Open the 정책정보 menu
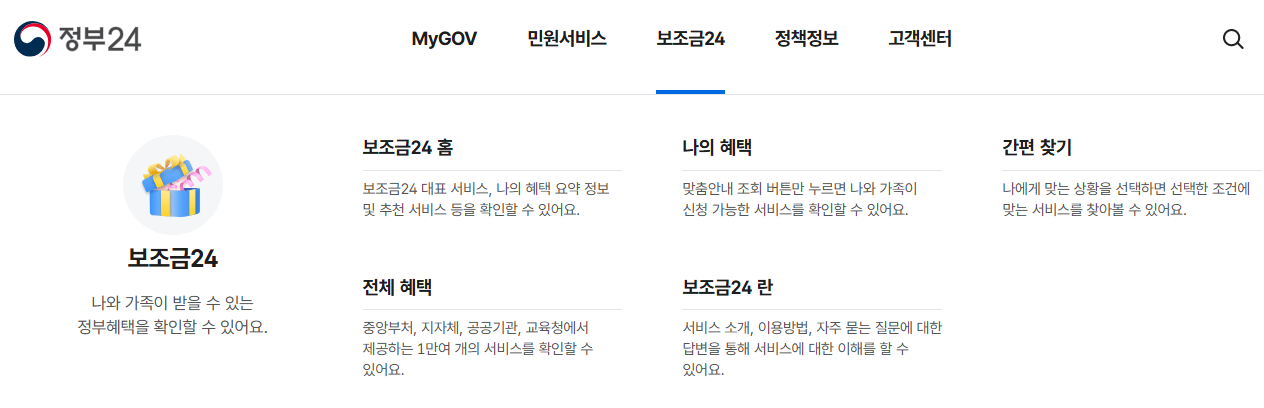The width and height of the screenshot is (1264, 408). 806,39
